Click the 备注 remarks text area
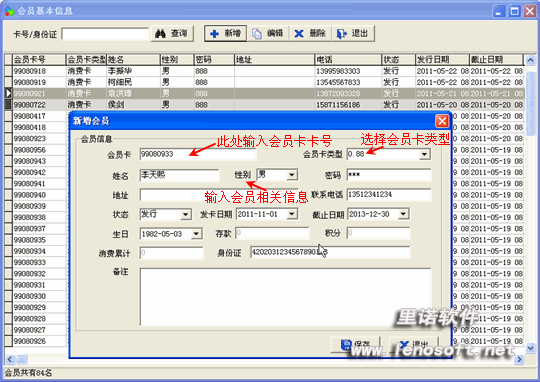 coord(285,297)
